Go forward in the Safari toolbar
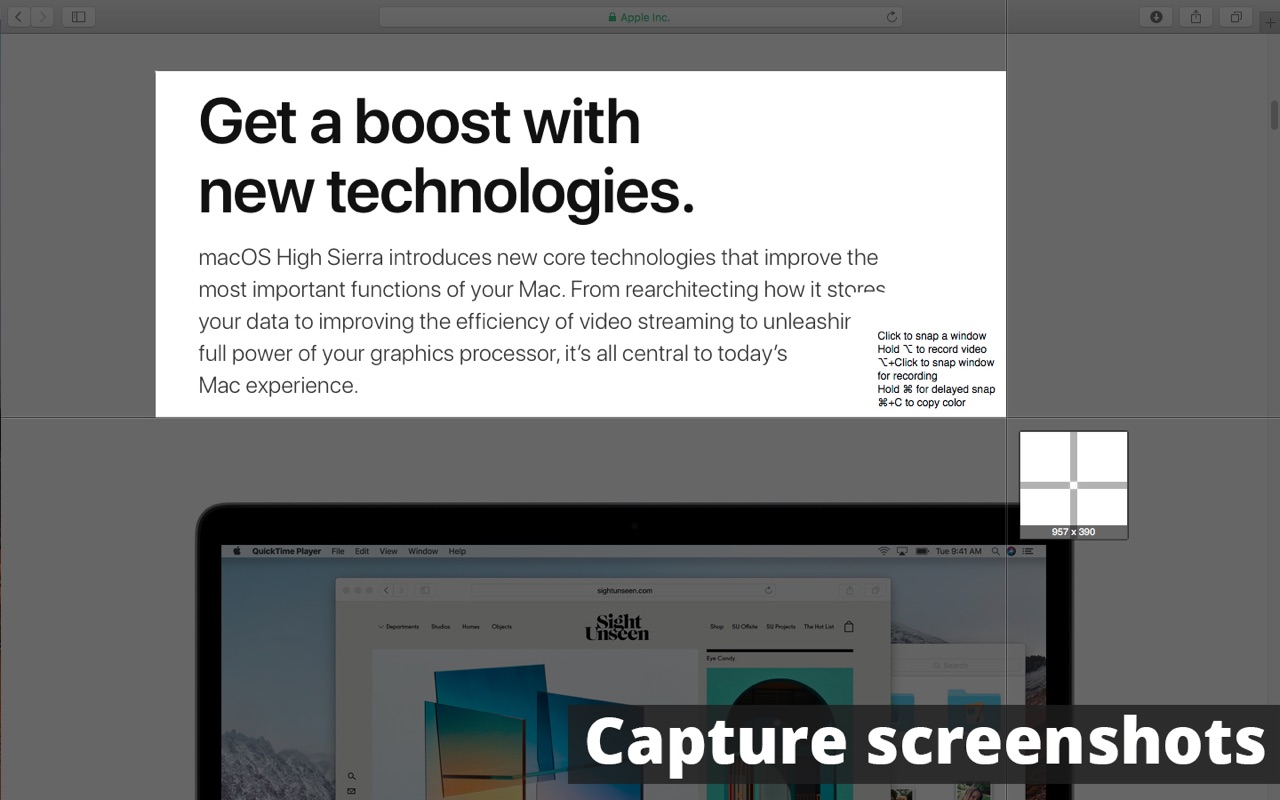Viewport: 1280px width, 800px height. click(x=42, y=17)
